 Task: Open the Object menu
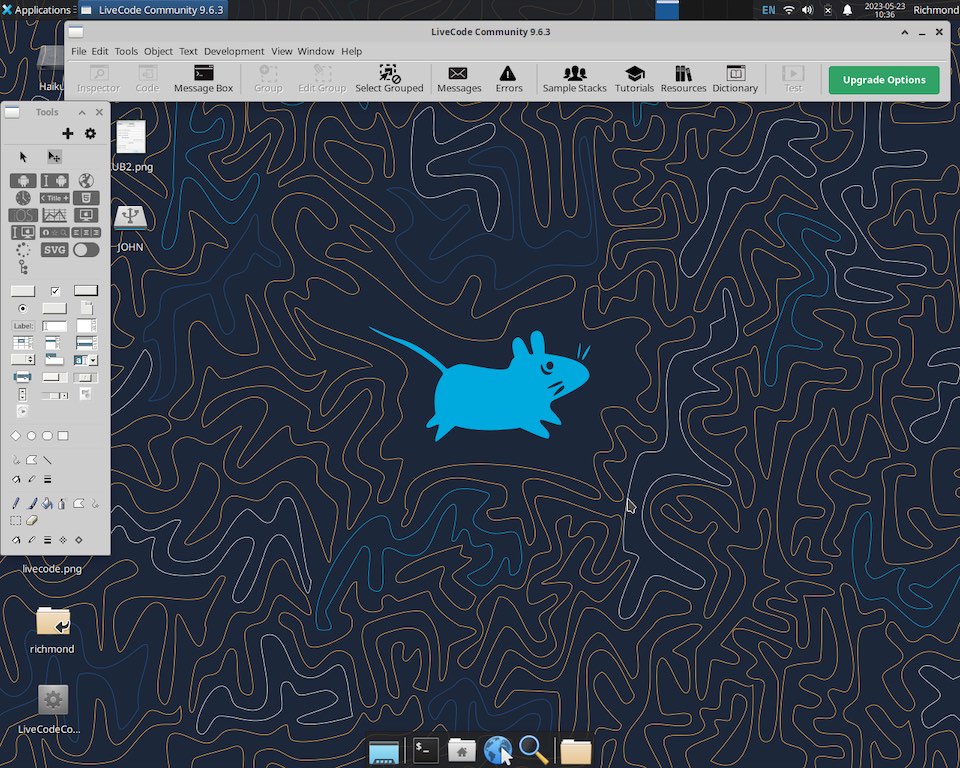[x=158, y=51]
